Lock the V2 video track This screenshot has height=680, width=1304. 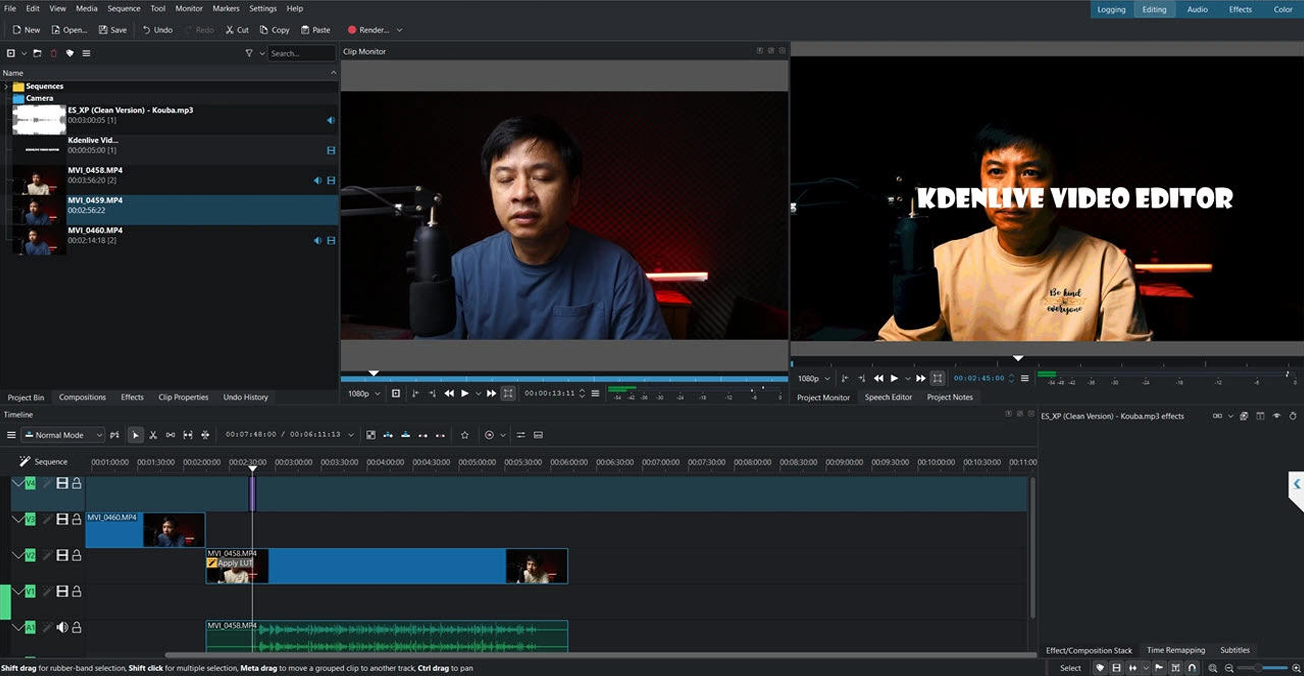click(76, 555)
